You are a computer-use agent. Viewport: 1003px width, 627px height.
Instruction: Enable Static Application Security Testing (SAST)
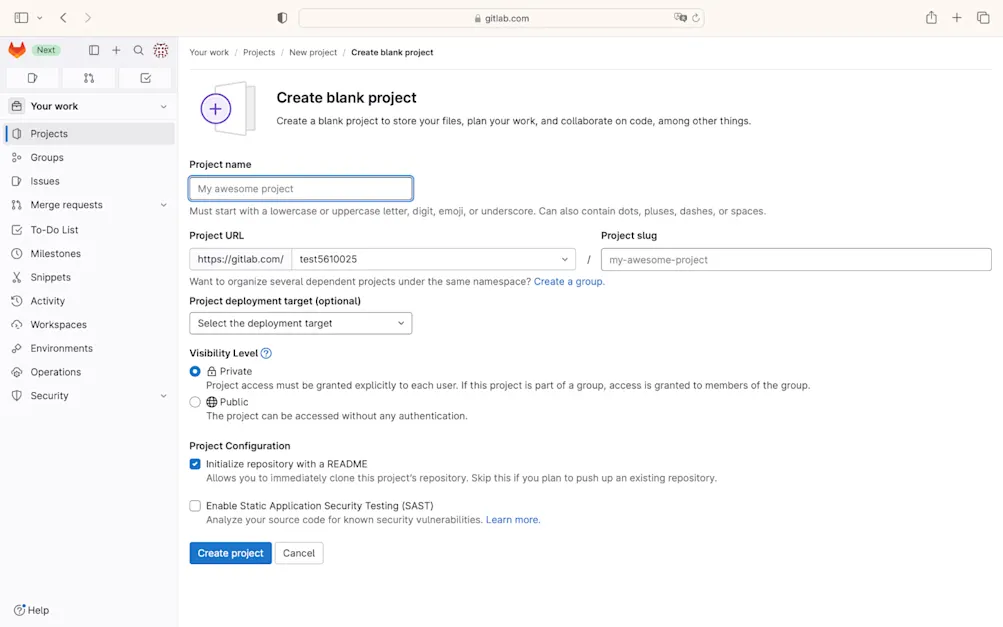[x=195, y=505]
